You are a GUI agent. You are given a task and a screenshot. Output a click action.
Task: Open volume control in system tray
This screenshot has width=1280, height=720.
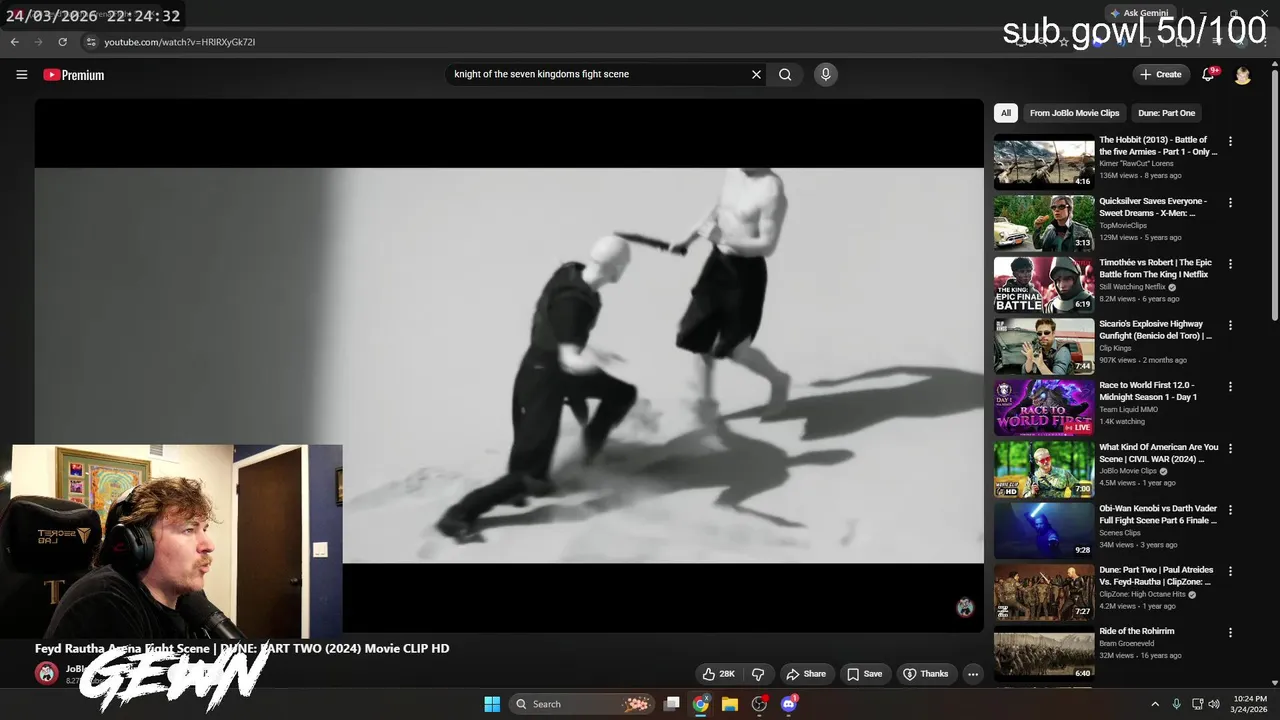(x=1216, y=704)
